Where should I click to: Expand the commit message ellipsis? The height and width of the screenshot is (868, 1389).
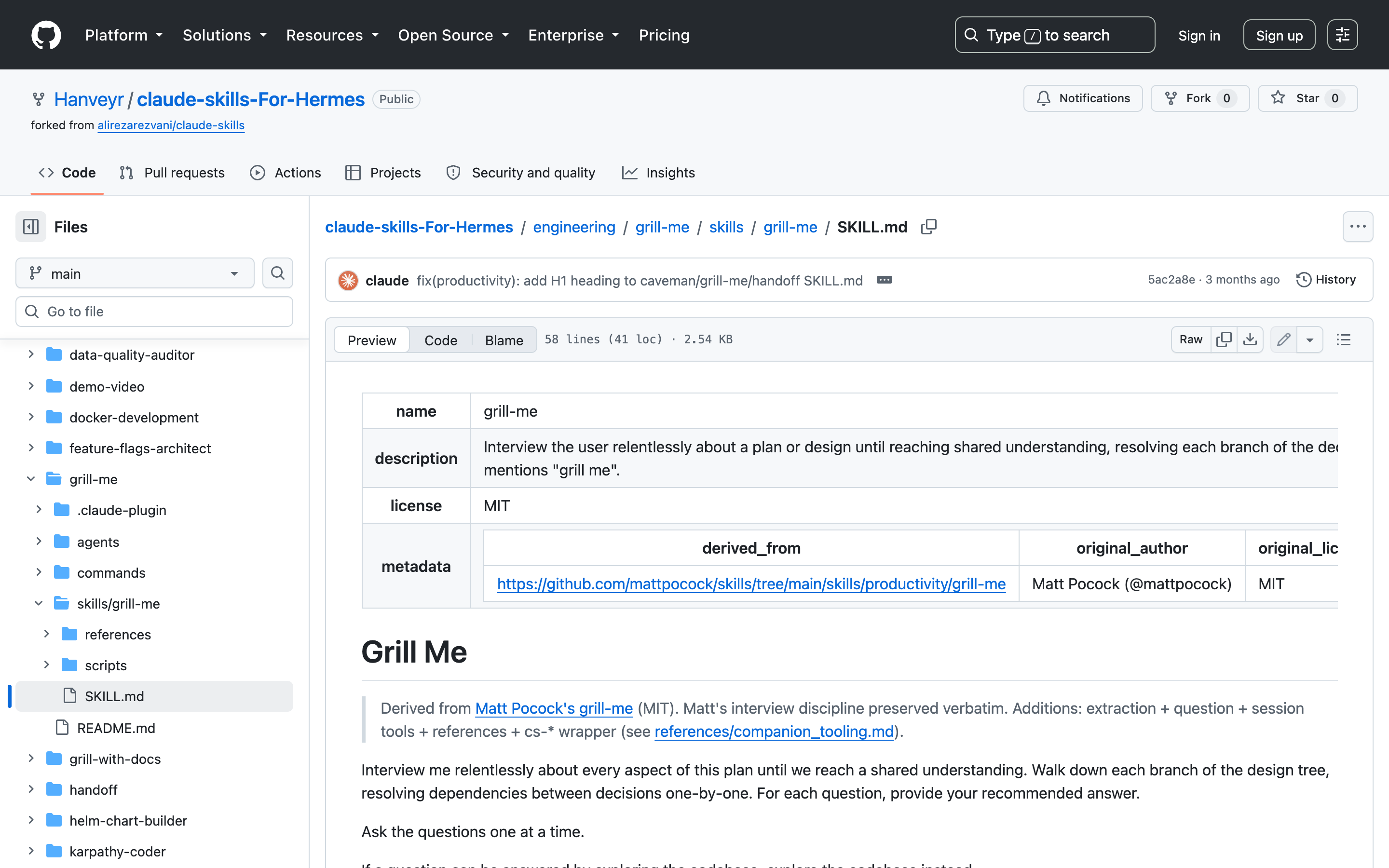tap(885, 280)
